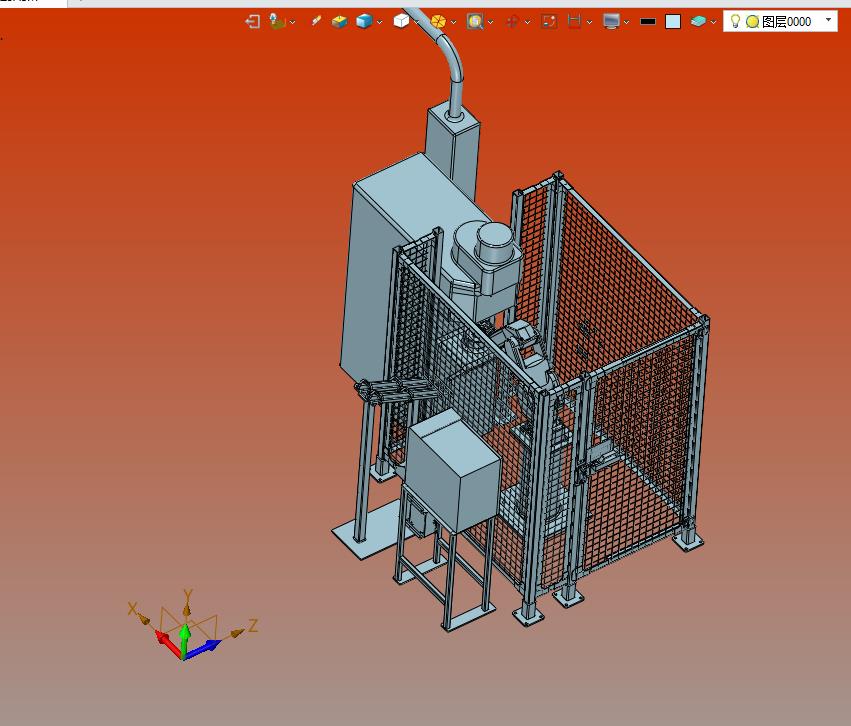851x726 pixels.
Task: Expand the arrow beside the teal layers icon
Action: (x=713, y=22)
